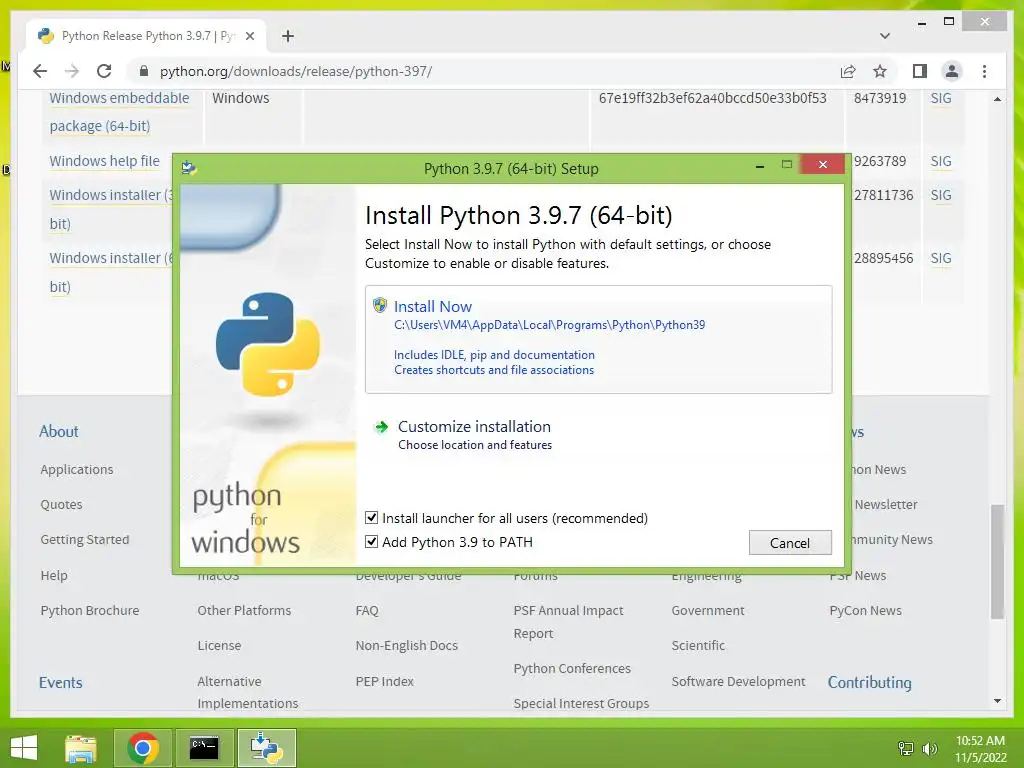Open Command Prompt from taskbar
Viewport: 1024px width, 768px height.
pos(204,748)
